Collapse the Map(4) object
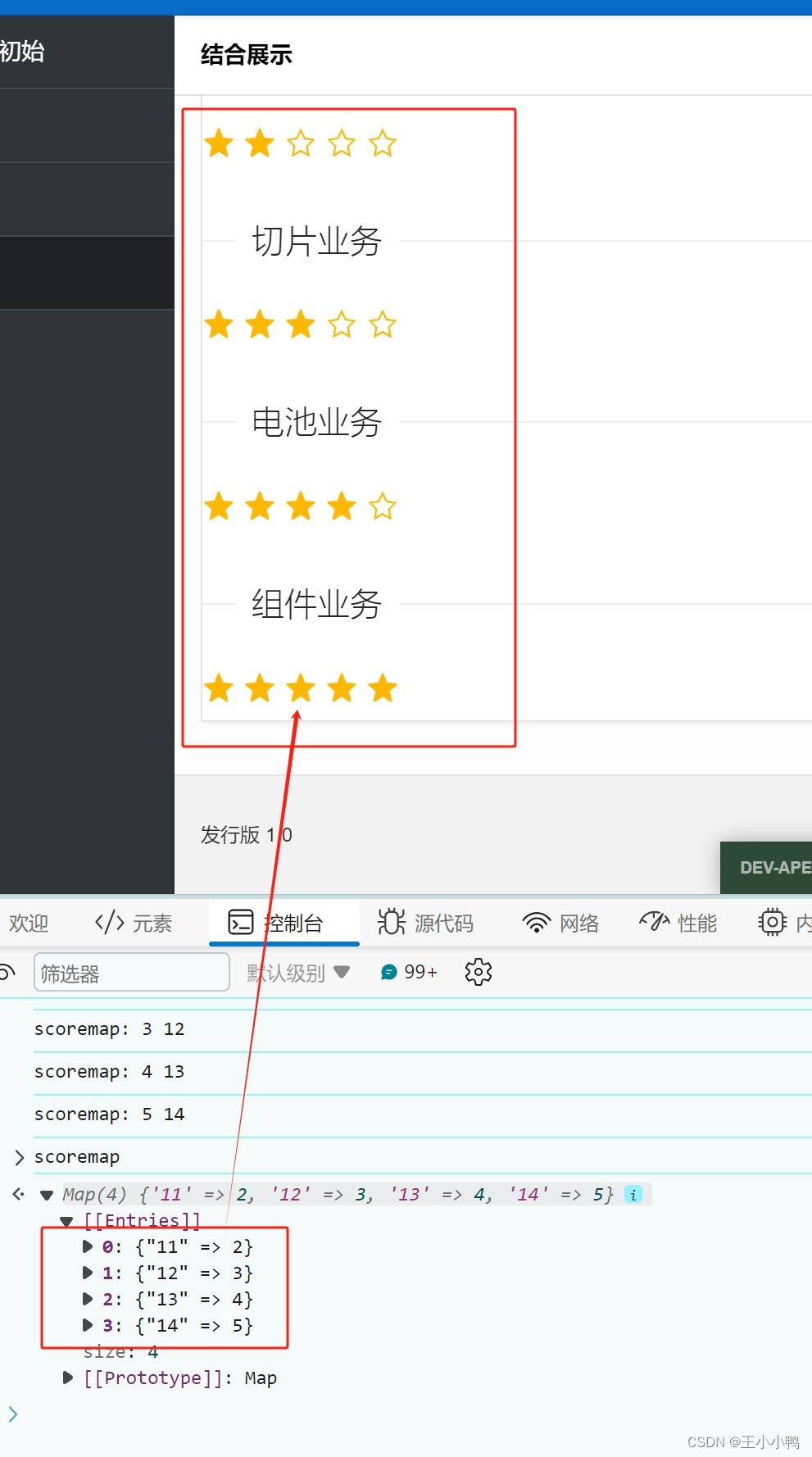 (47, 1196)
